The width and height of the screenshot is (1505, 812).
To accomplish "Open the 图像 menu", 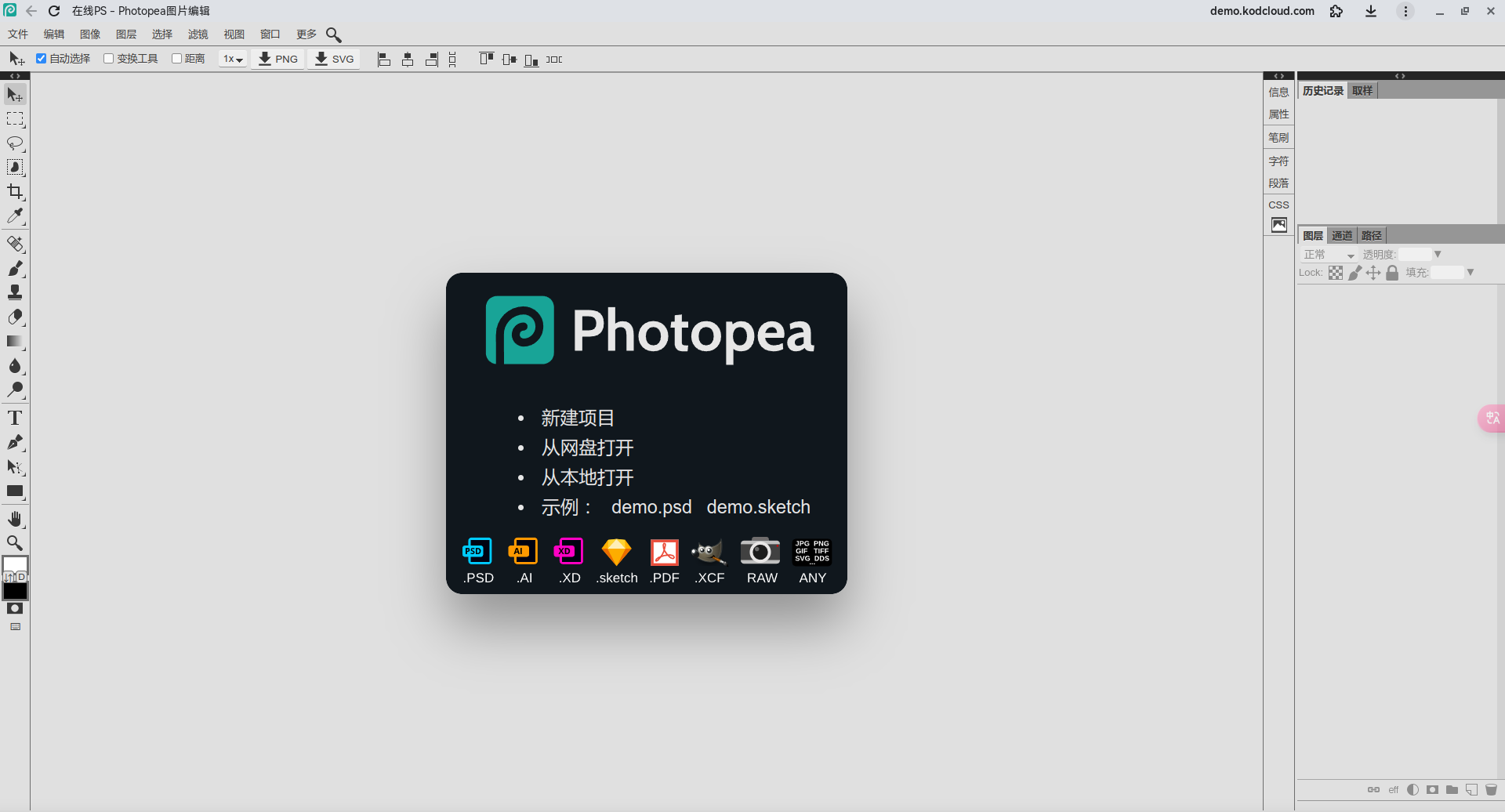I will [x=90, y=34].
